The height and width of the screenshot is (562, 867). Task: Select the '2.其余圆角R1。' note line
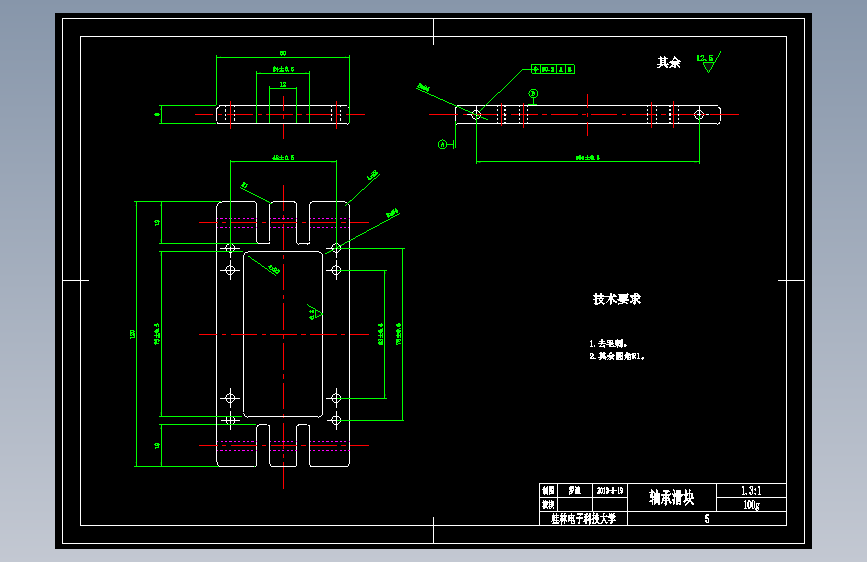click(x=617, y=356)
